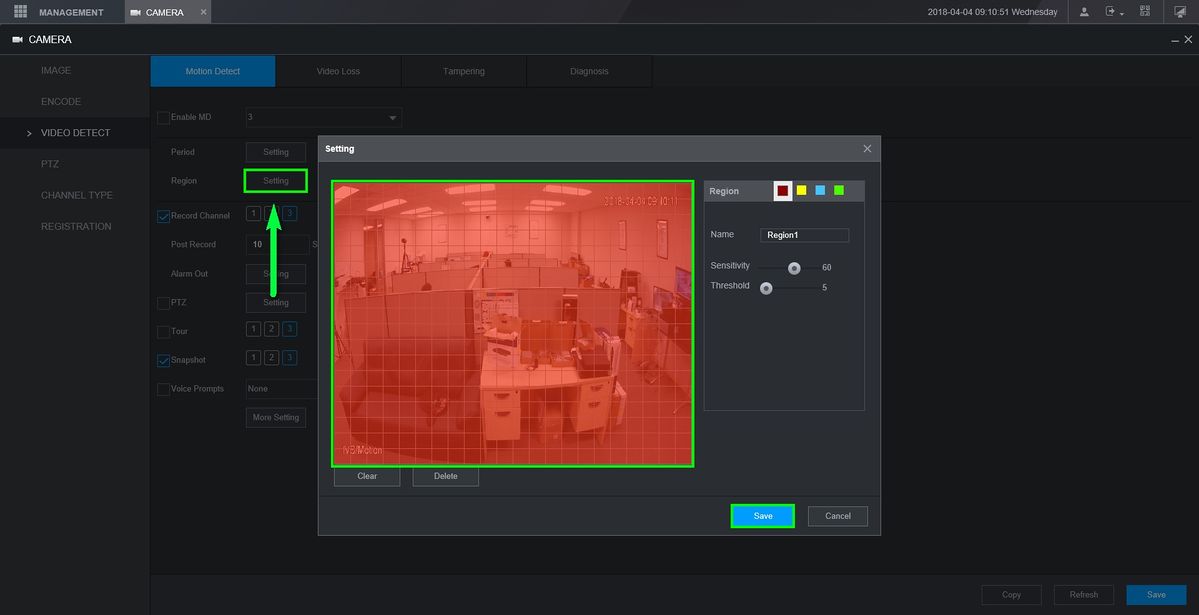Click the user account icon

point(1084,12)
